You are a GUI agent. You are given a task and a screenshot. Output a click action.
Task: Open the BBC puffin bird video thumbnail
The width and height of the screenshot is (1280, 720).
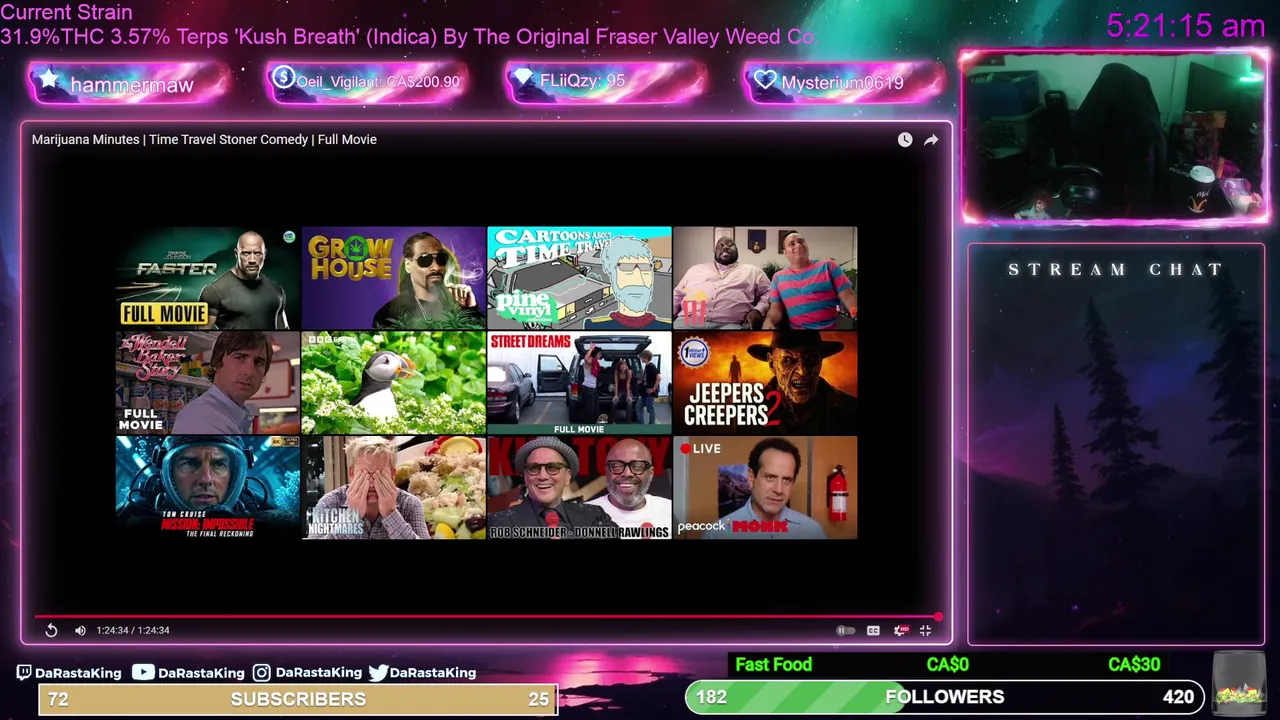(x=393, y=382)
